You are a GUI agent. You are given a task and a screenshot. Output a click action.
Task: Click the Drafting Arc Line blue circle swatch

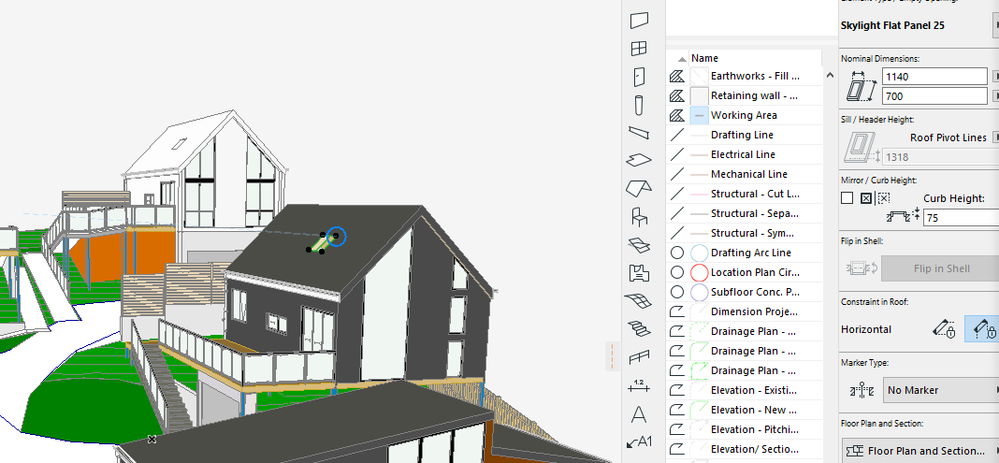700,253
